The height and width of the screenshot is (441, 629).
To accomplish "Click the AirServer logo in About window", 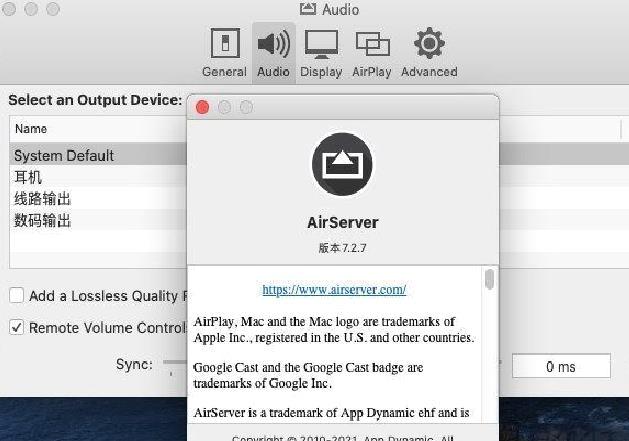I will pyautogui.click(x=342, y=164).
